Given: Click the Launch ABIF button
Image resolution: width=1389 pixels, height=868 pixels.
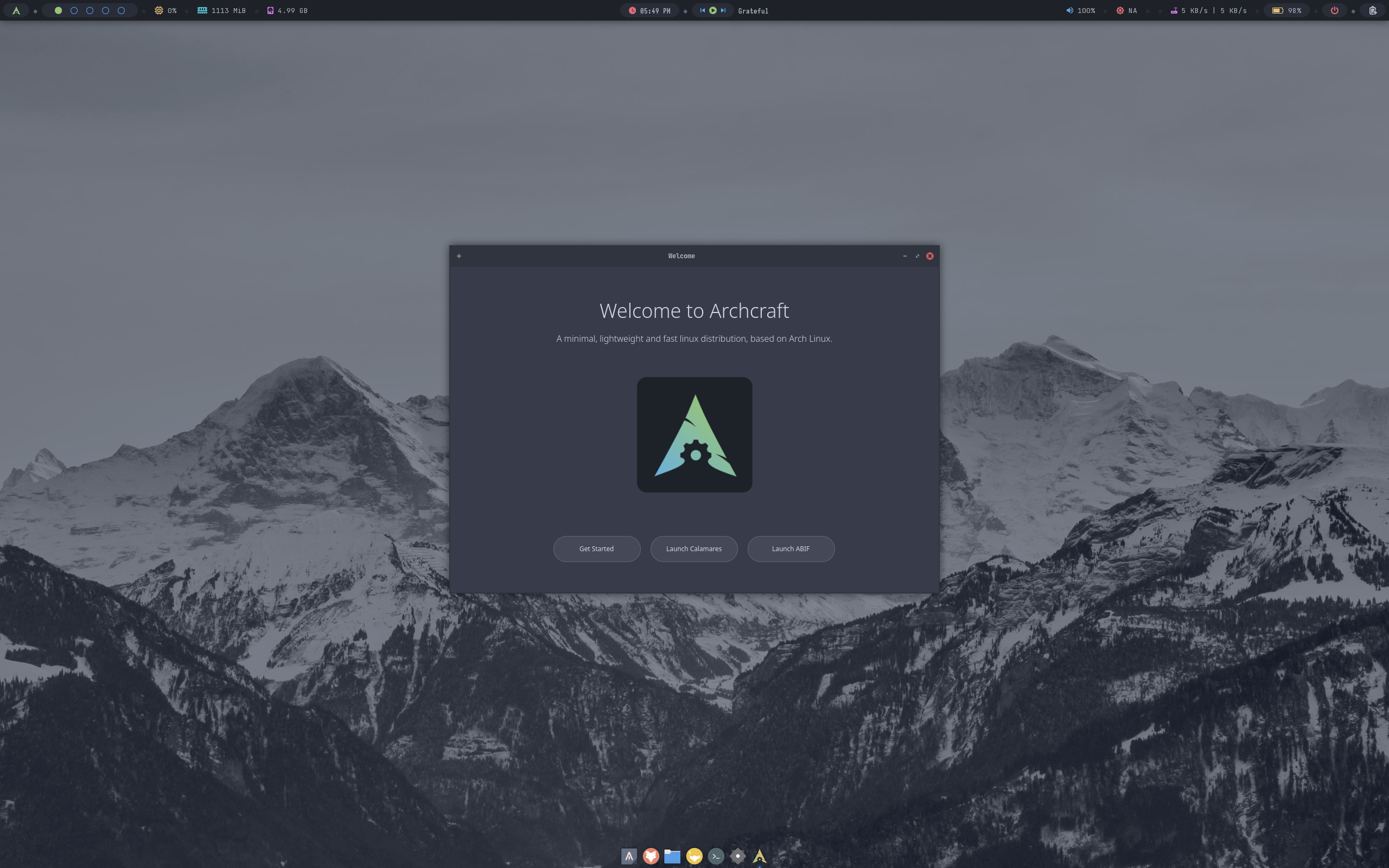Looking at the screenshot, I should tap(791, 549).
